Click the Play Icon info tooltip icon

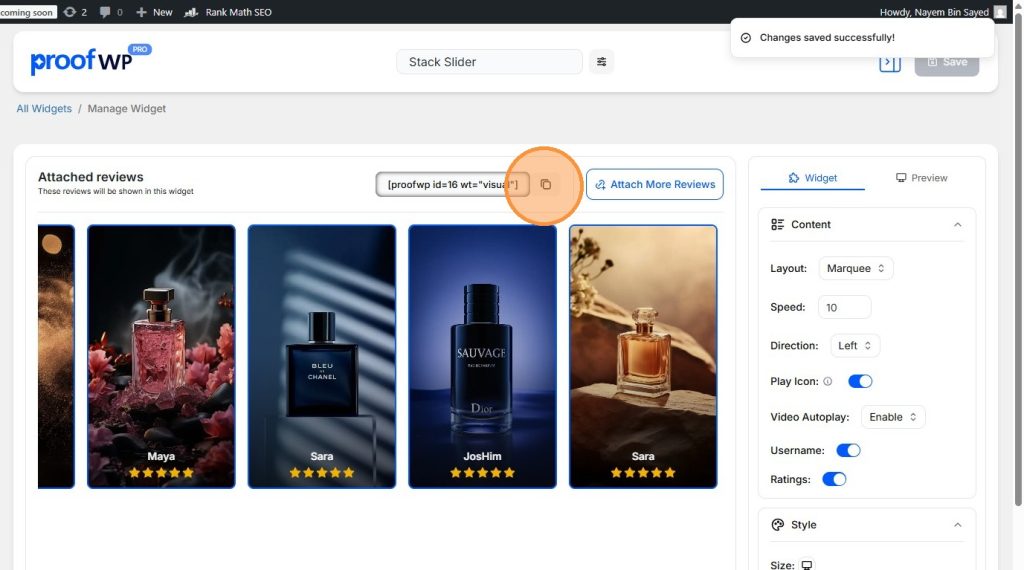pos(827,381)
